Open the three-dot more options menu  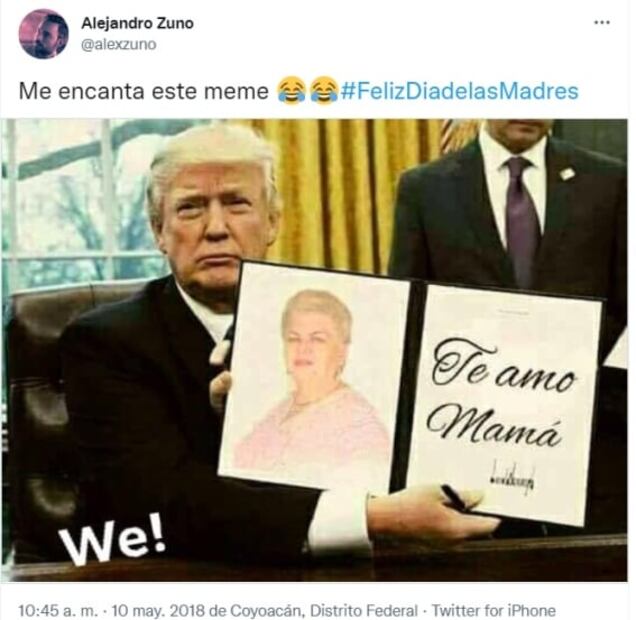tap(602, 23)
